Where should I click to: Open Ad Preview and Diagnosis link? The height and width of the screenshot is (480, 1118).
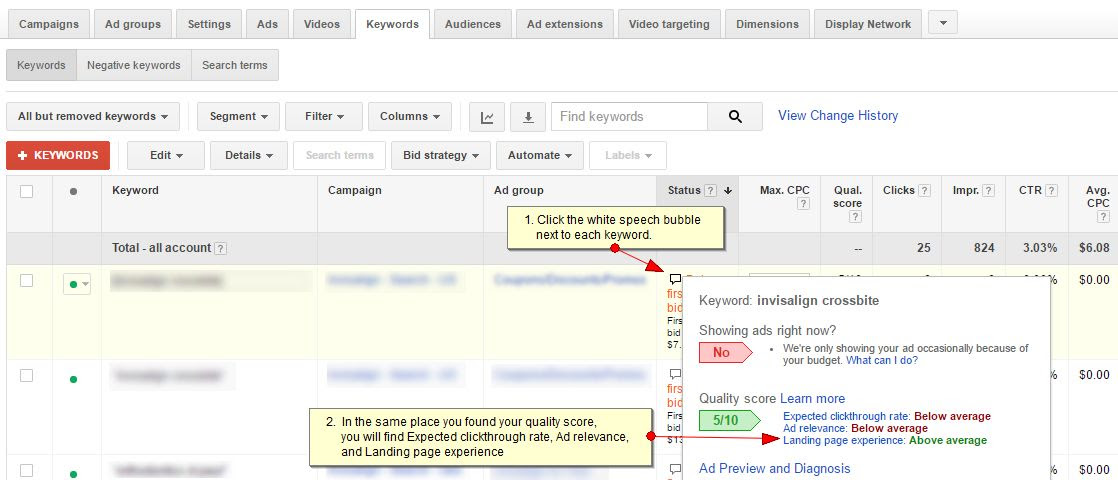point(774,469)
